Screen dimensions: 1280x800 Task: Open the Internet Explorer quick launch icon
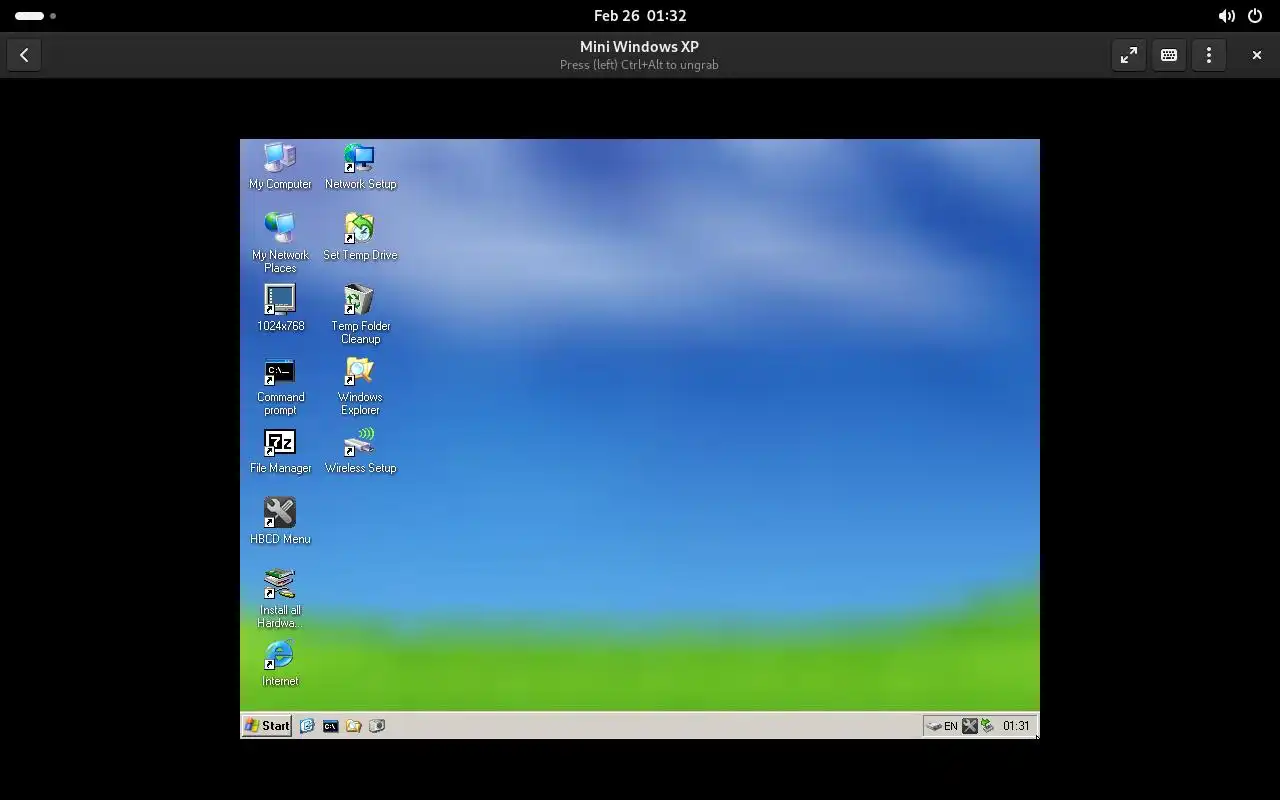pos(307,726)
